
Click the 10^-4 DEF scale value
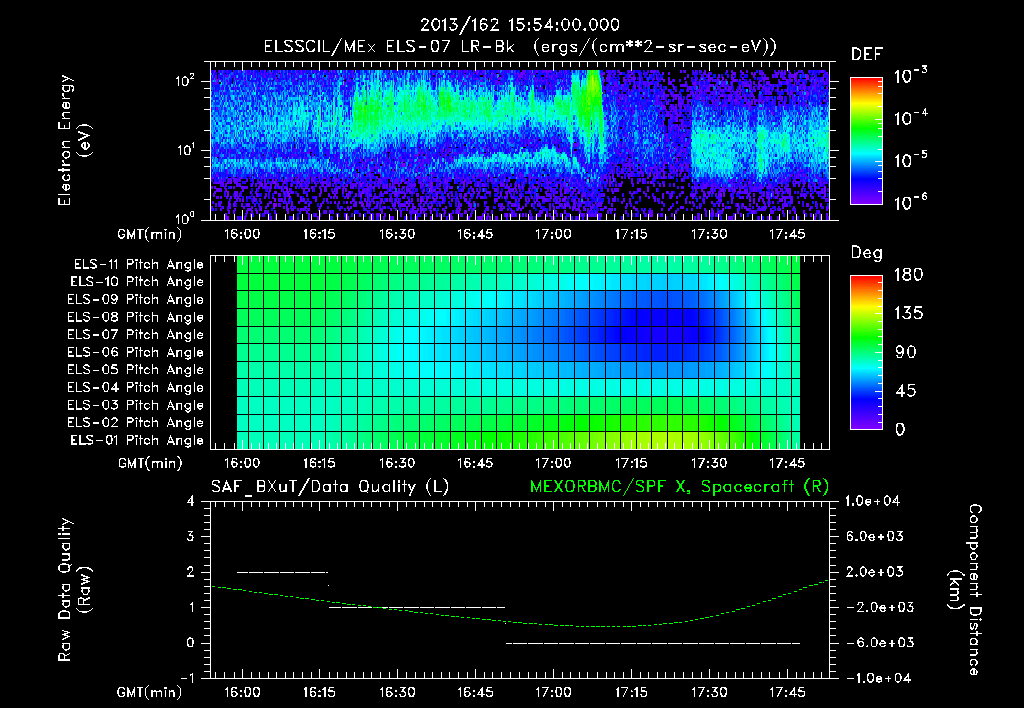(x=910, y=118)
